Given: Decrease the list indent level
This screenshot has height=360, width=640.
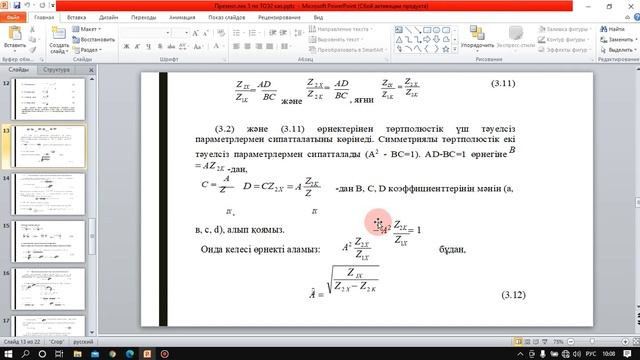Looking at the screenshot, I should (273, 33).
